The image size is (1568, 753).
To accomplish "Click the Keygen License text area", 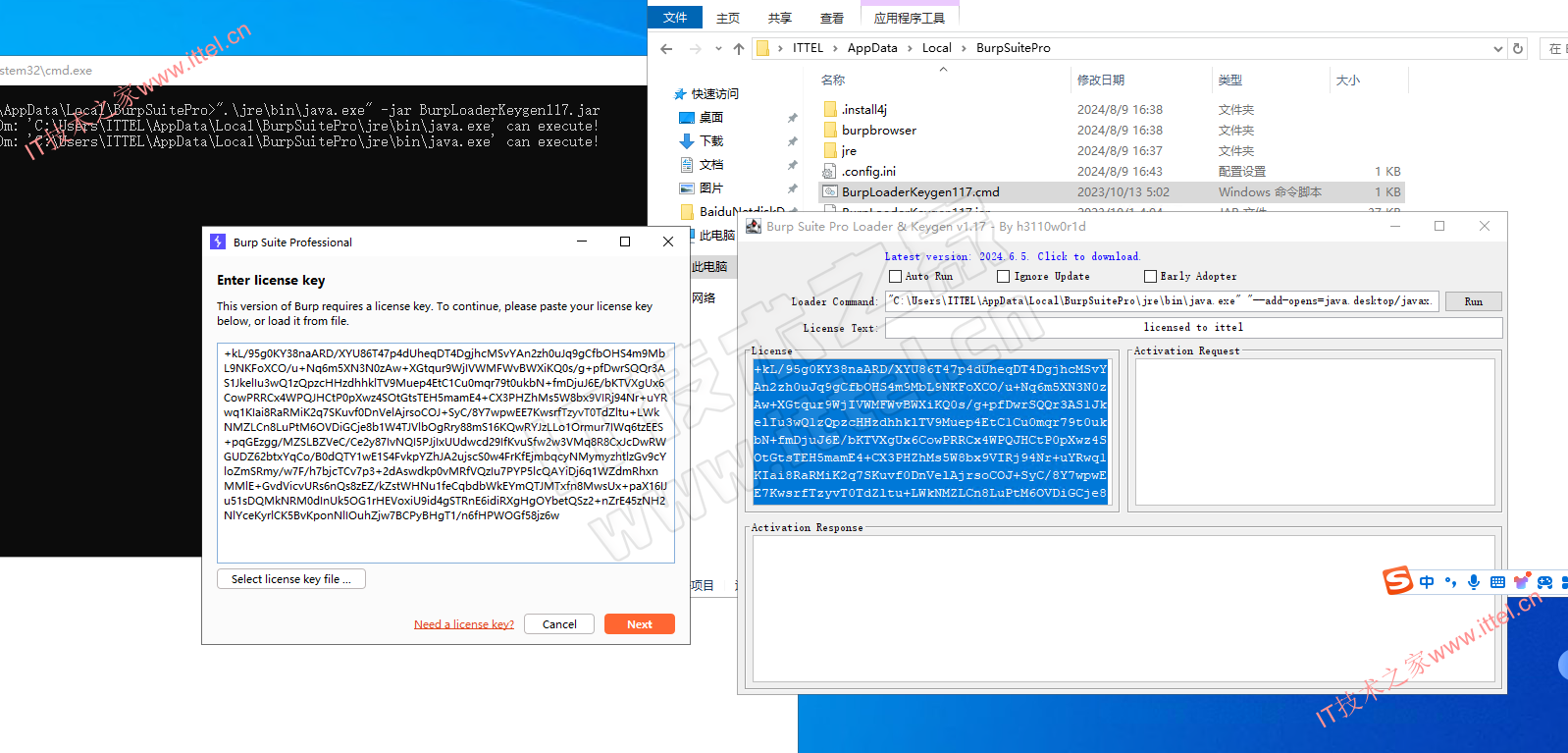I will click(x=931, y=432).
